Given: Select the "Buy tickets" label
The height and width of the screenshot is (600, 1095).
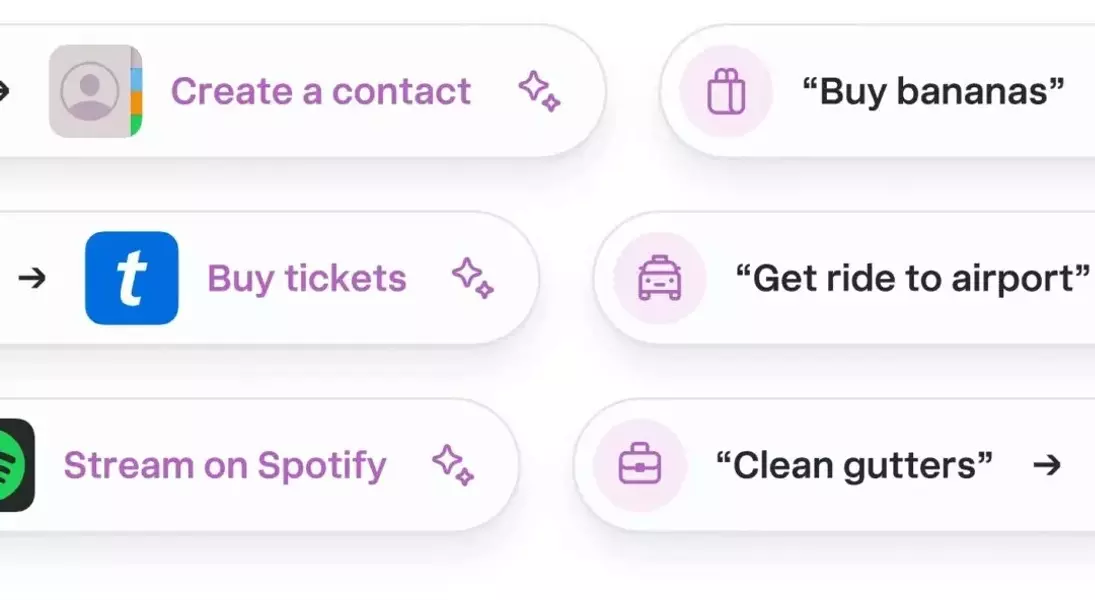Looking at the screenshot, I should (307, 279).
